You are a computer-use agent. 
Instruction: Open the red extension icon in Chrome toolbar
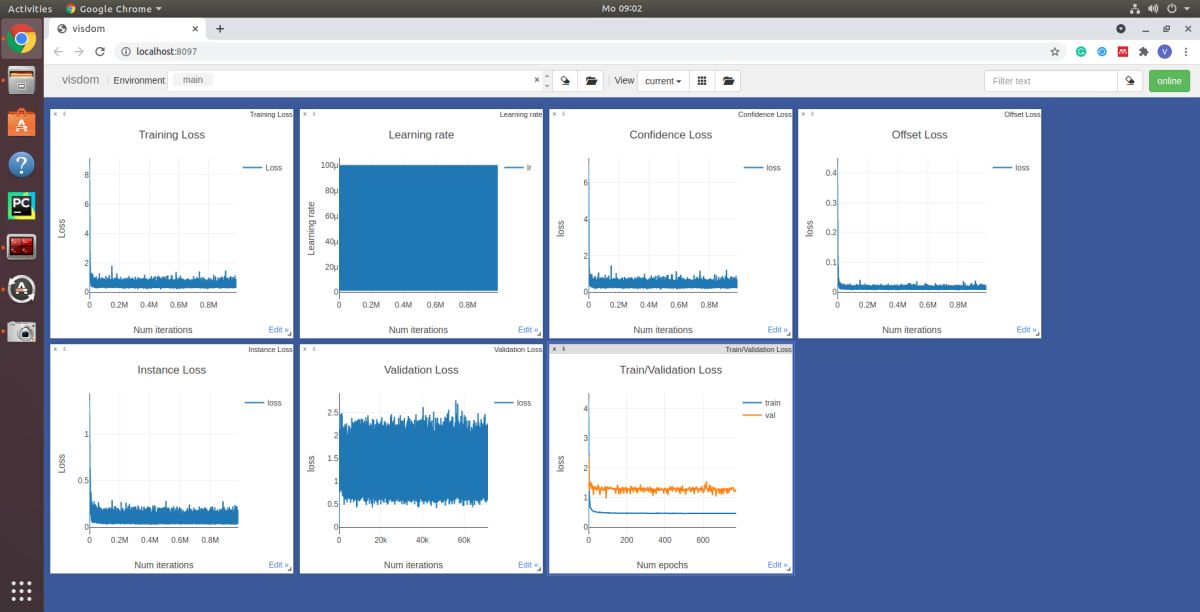tap(1123, 51)
